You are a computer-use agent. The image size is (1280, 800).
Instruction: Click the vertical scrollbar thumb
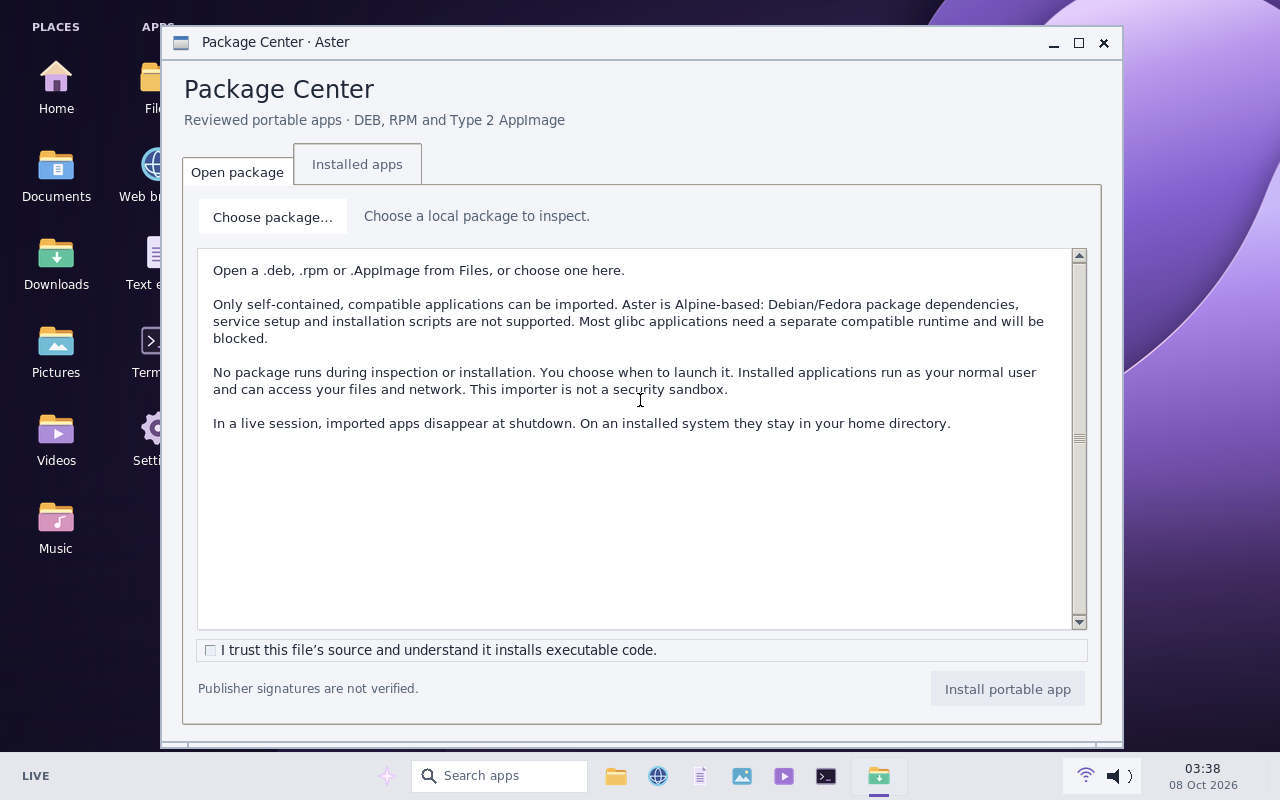click(1079, 438)
